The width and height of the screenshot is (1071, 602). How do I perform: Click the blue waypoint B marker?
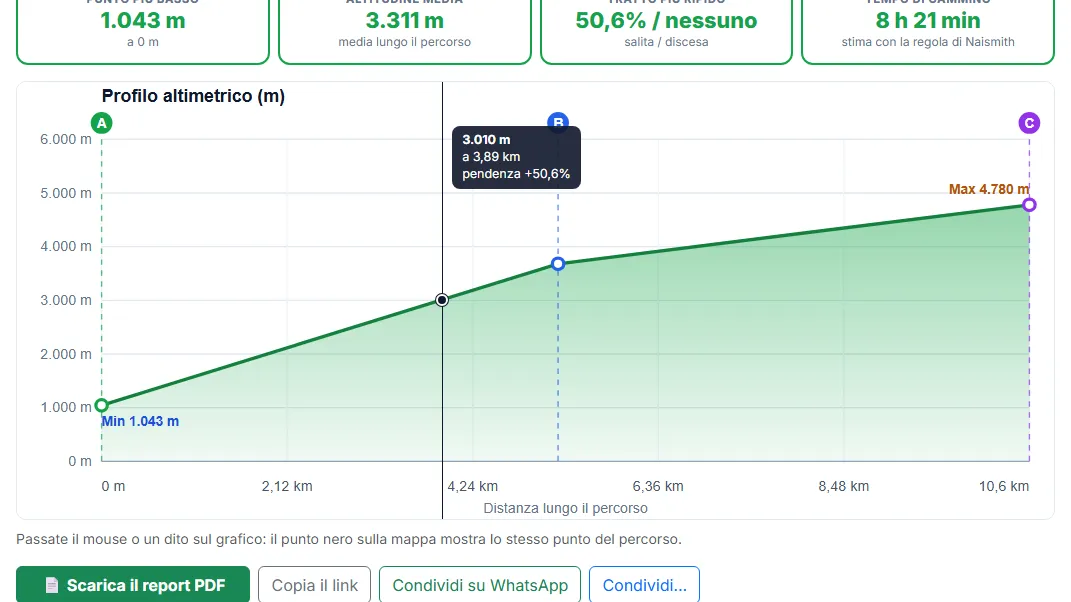click(x=558, y=121)
